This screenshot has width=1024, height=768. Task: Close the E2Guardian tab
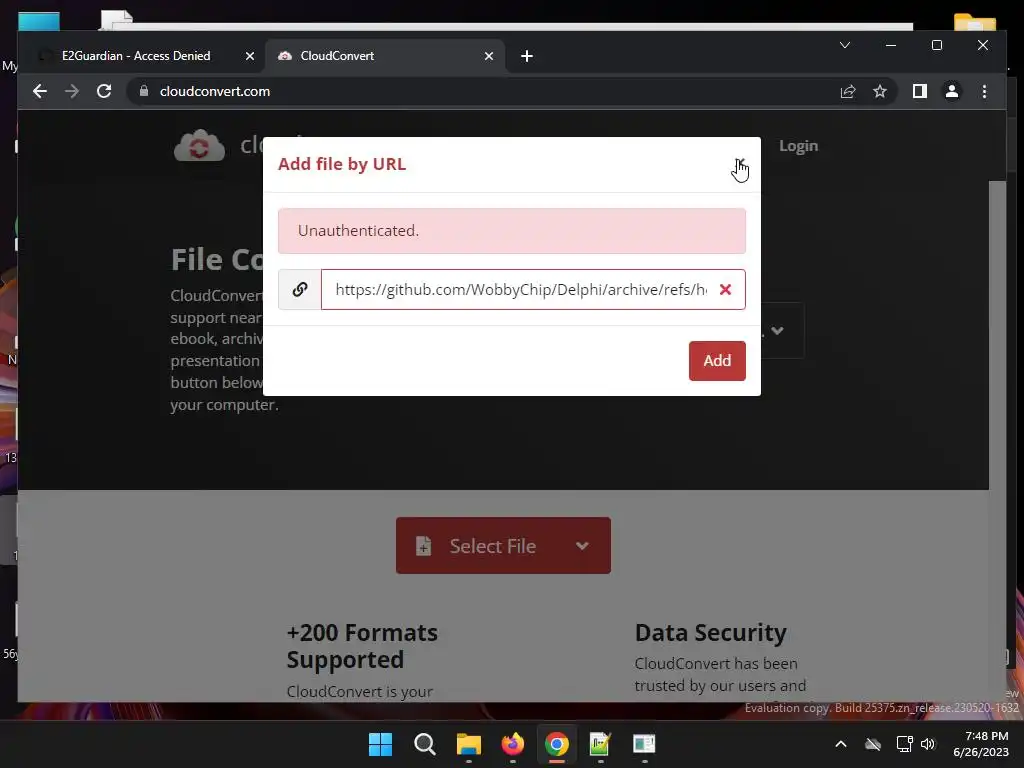pos(249,56)
